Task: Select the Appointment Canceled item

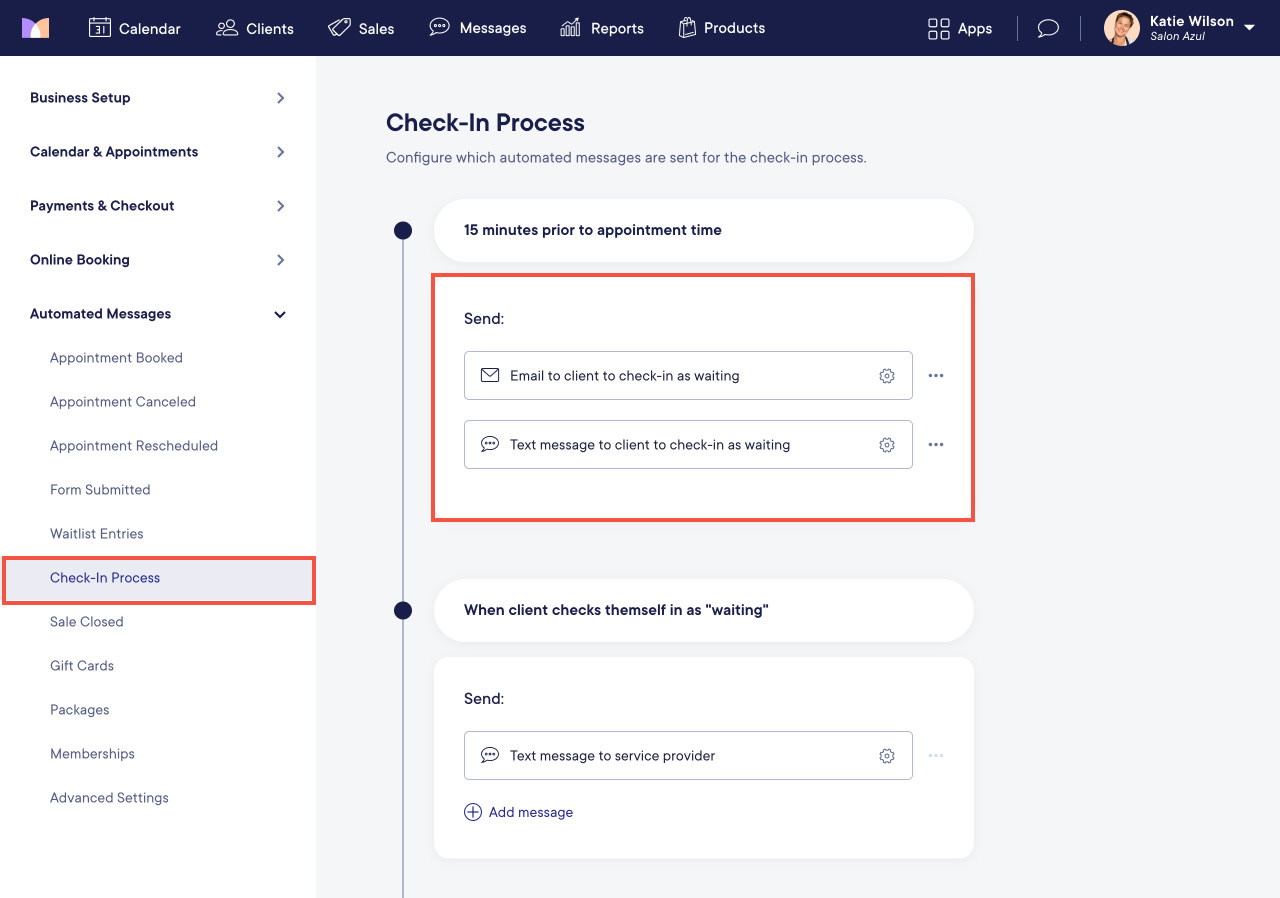Action: [123, 402]
